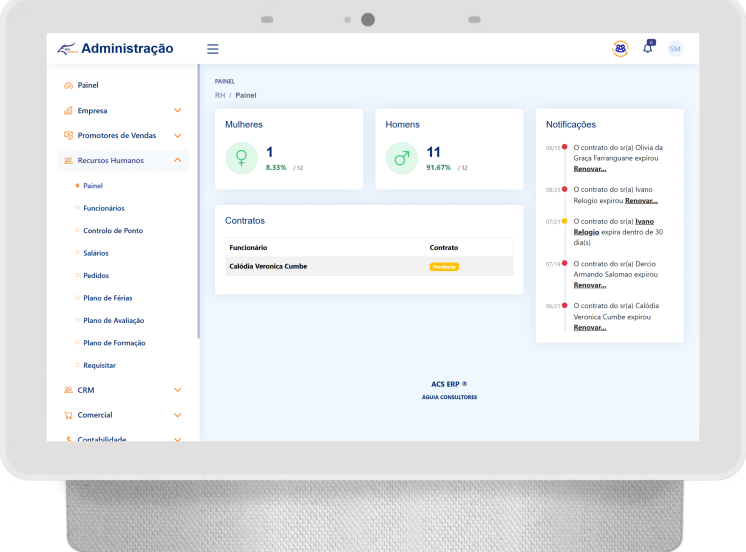Click the sidebar scrollbar
This screenshot has width=746, height=552.
click(198, 202)
